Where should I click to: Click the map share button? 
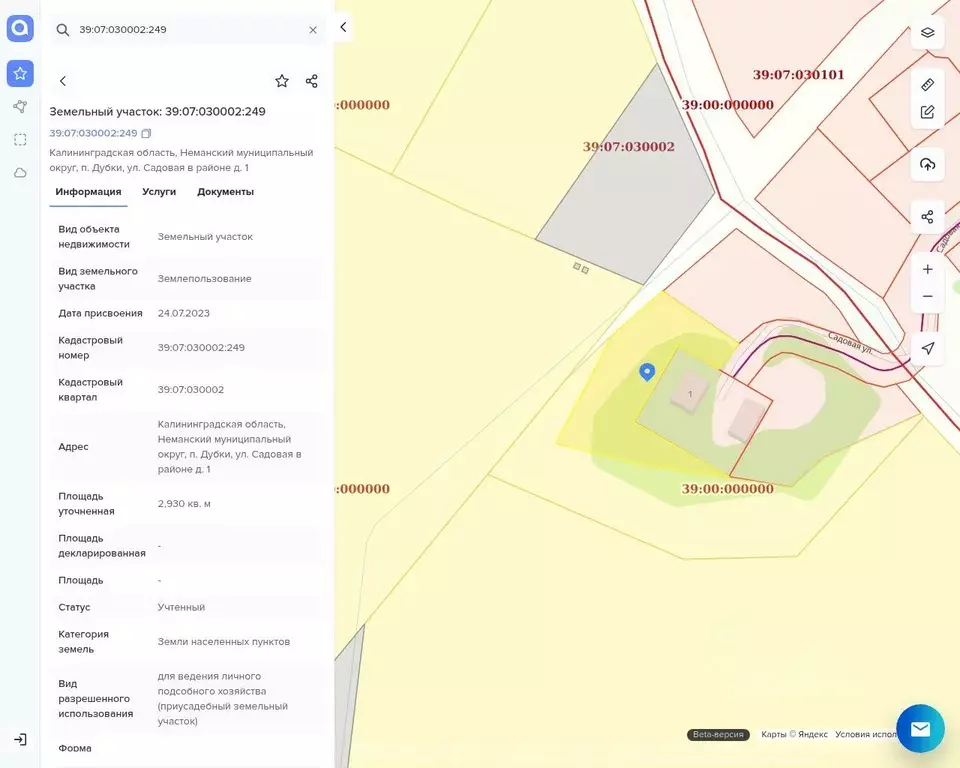coord(928,217)
